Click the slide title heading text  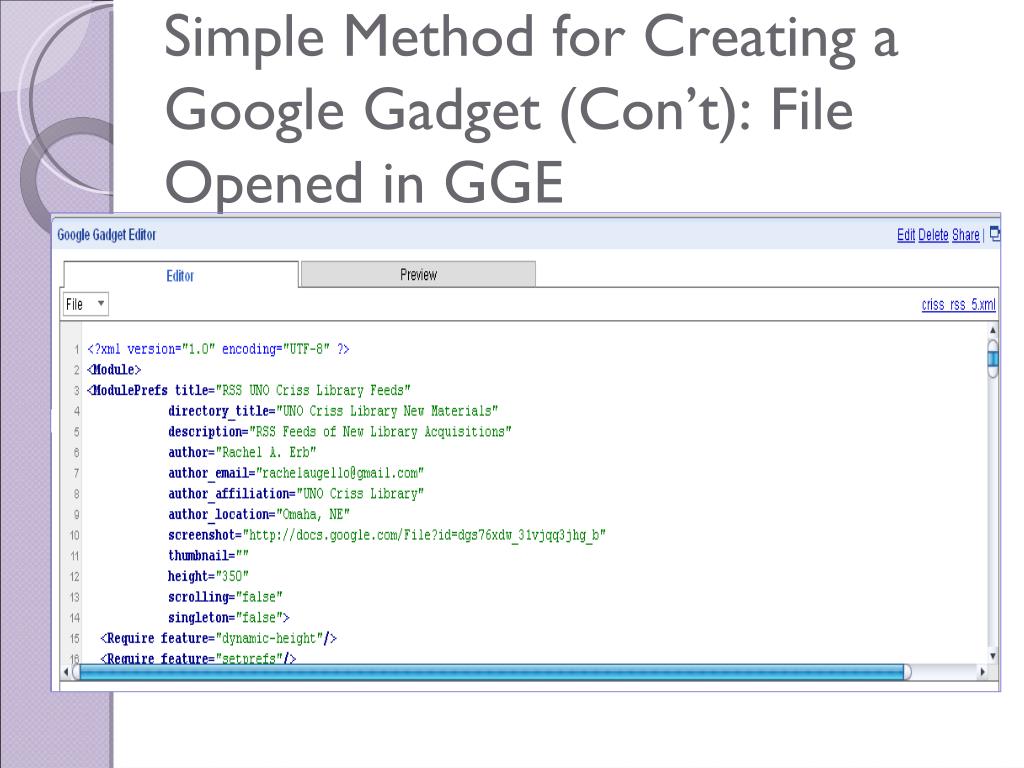[x=531, y=109]
